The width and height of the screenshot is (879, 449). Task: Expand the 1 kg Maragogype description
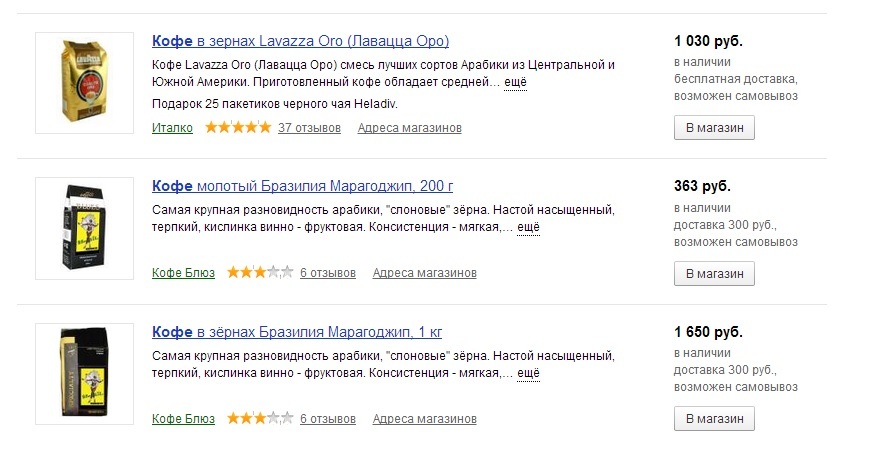[x=528, y=372]
